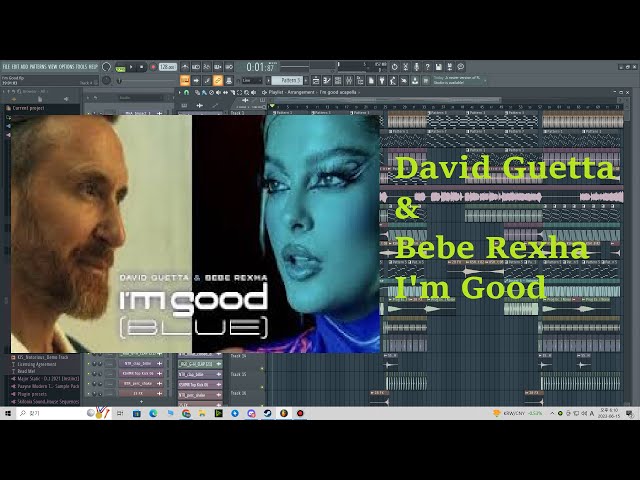Select the playlist mute tool icon
Image resolution: width=640 pixels, height=480 pixels.
pyautogui.click(x=218, y=92)
